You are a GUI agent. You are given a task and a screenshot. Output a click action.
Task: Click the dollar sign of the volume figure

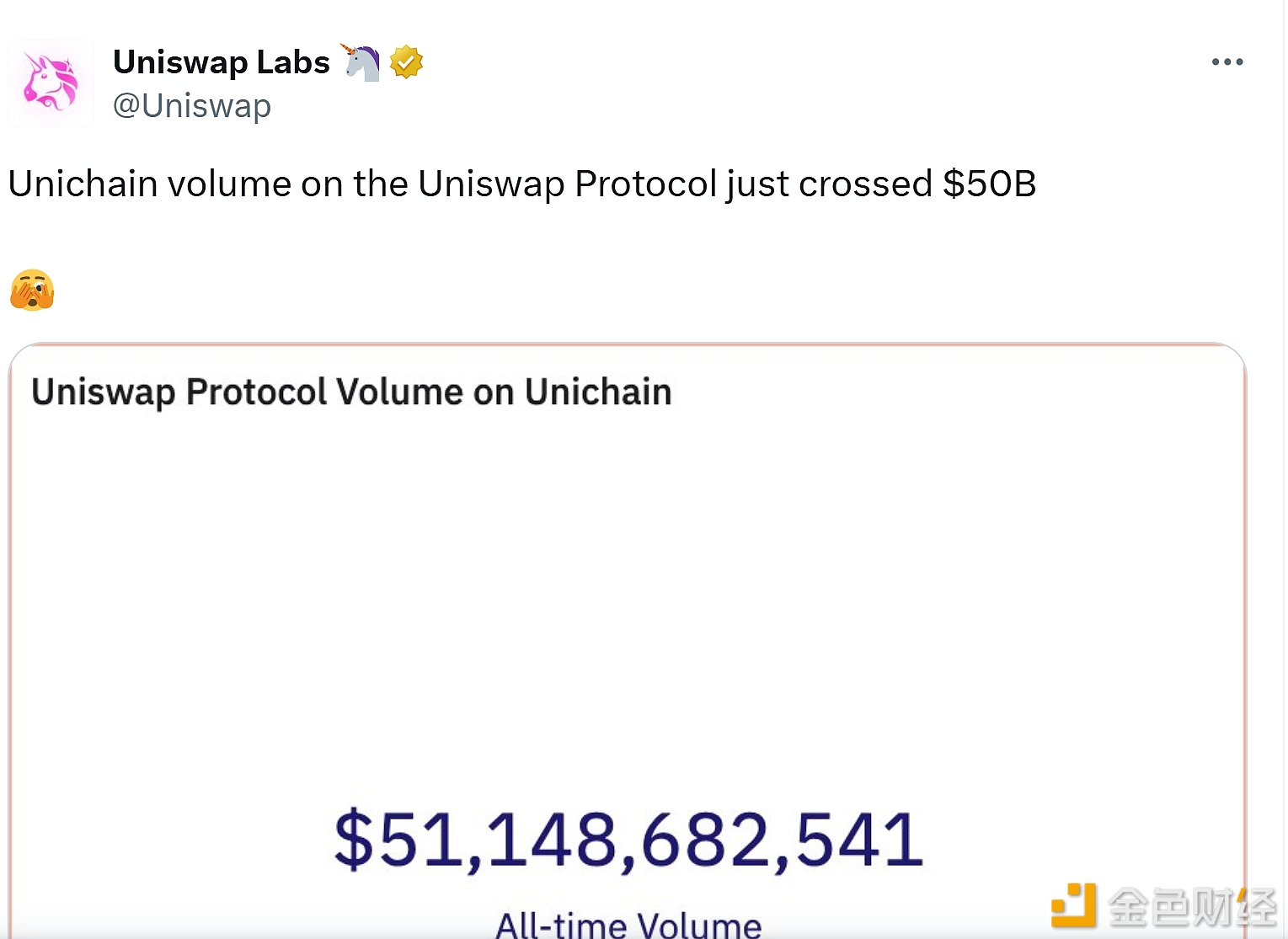pyautogui.click(x=353, y=839)
